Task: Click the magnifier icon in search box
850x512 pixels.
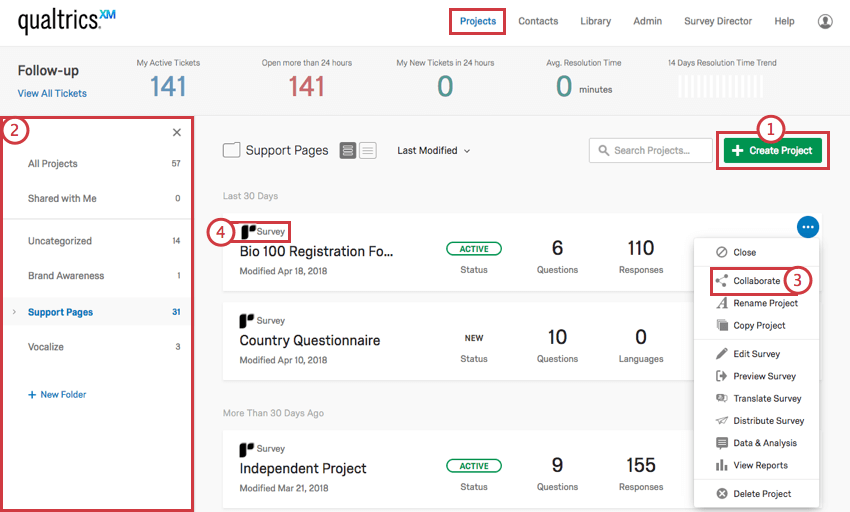Action: (603, 150)
